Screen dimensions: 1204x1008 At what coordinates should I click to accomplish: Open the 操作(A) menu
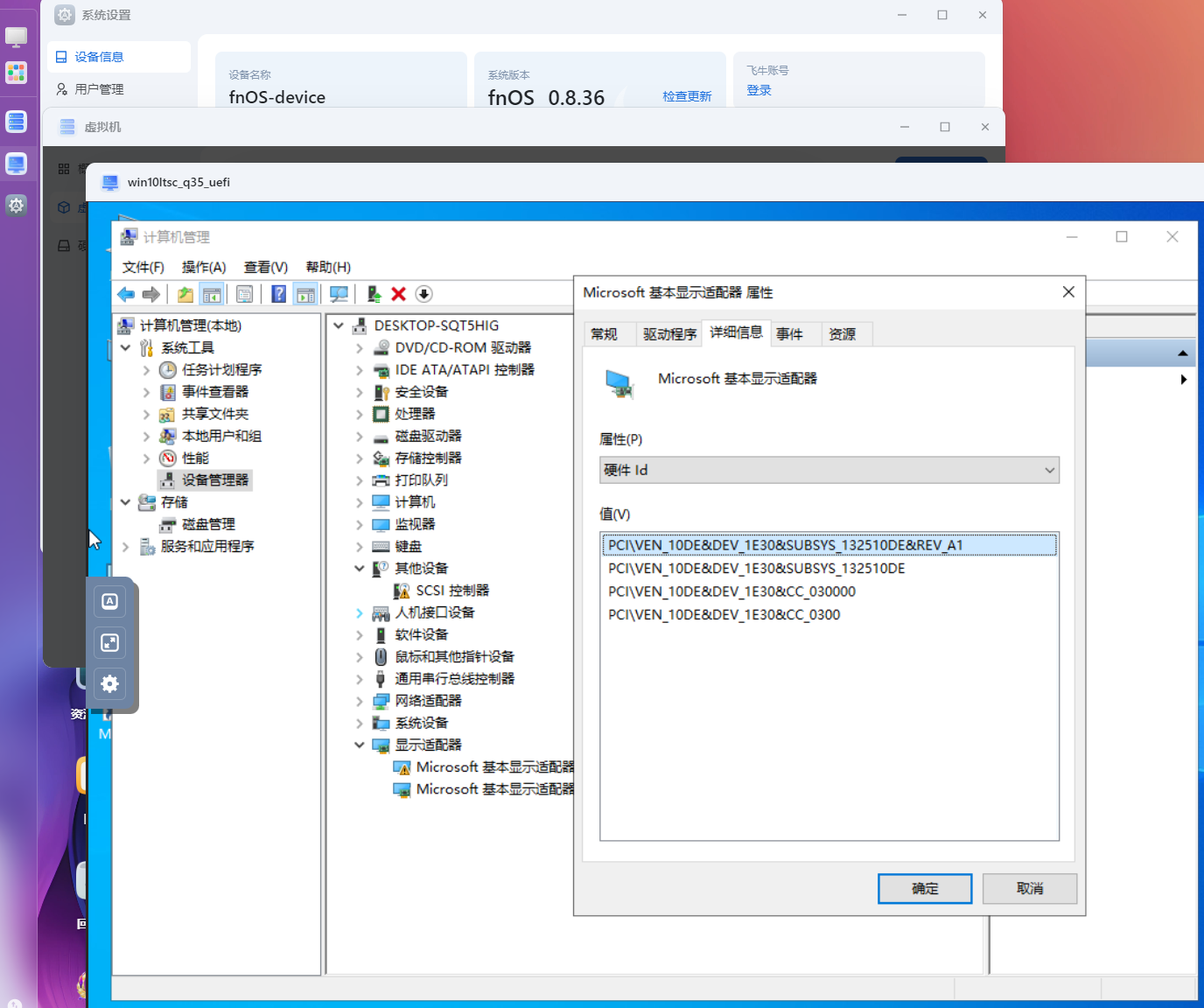pos(204,267)
